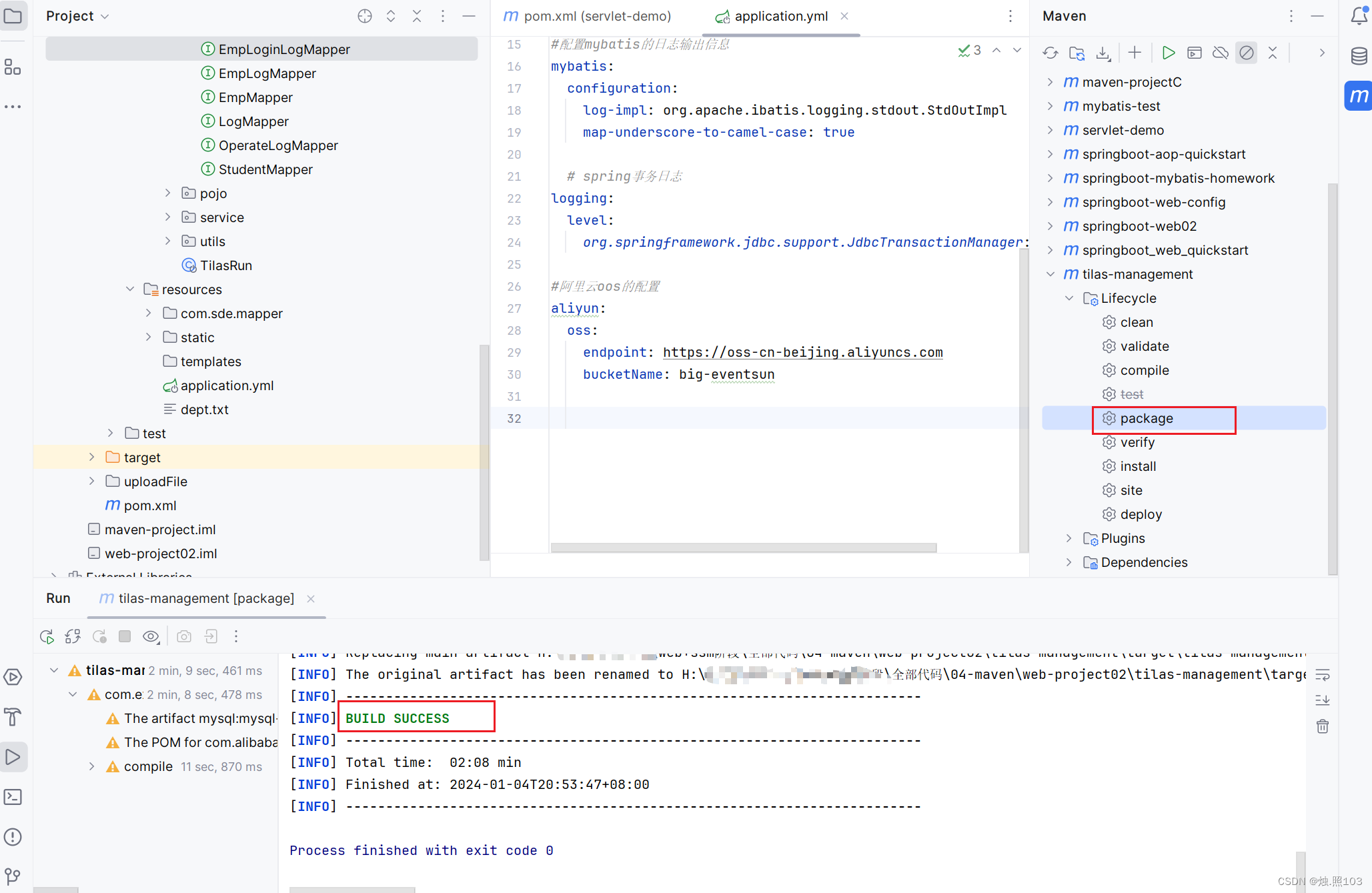
Task: Clear console output trash icon
Action: [x=1323, y=726]
